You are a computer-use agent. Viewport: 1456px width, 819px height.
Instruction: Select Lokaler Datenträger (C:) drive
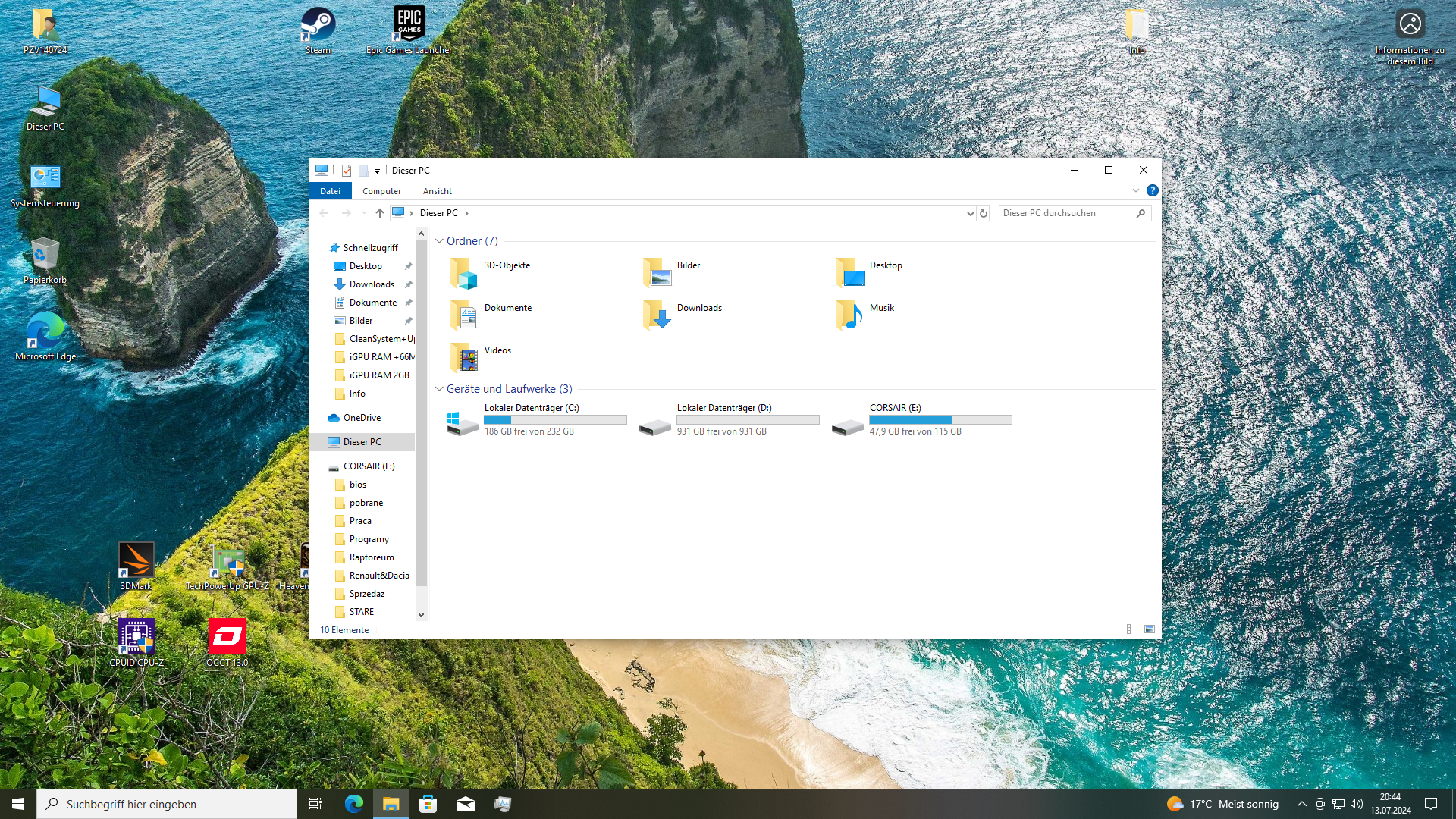click(538, 419)
